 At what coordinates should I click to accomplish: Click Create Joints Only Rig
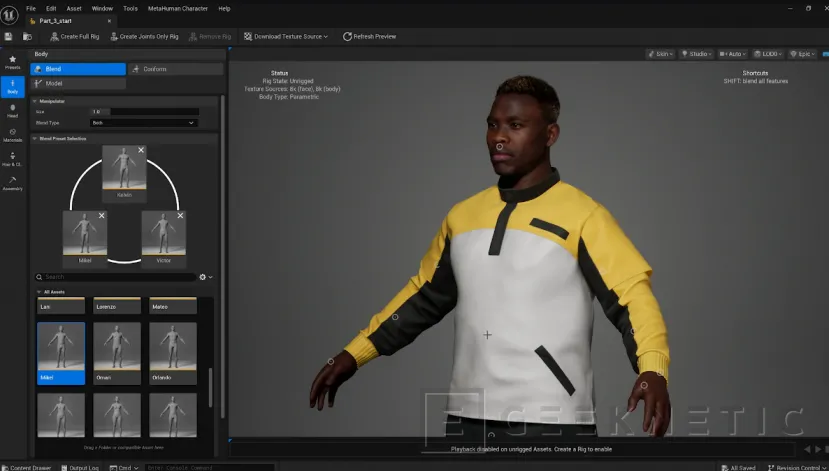(x=144, y=36)
